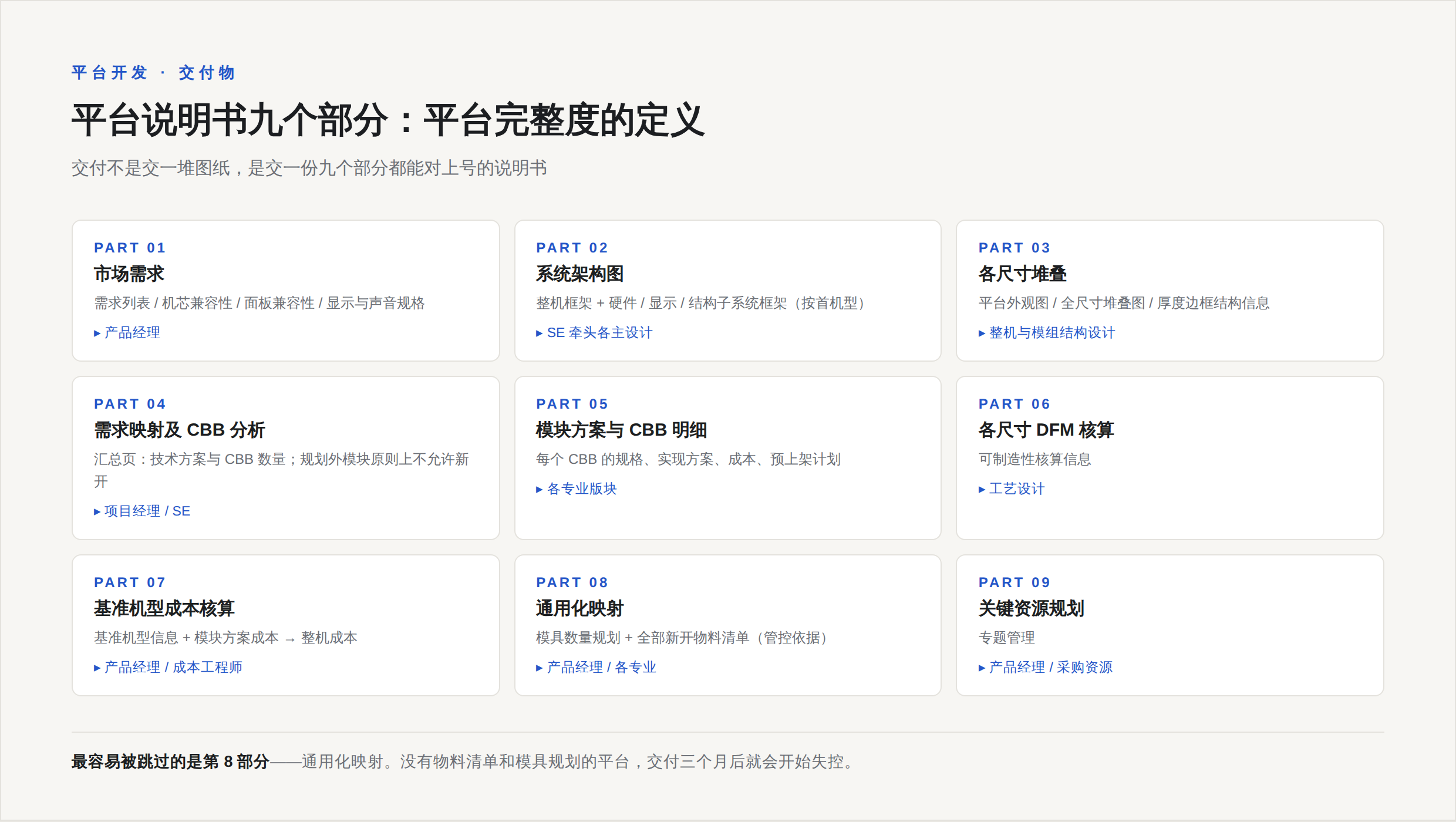Click the owner tag ▸ 产品经理 in PART 01

click(x=127, y=332)
